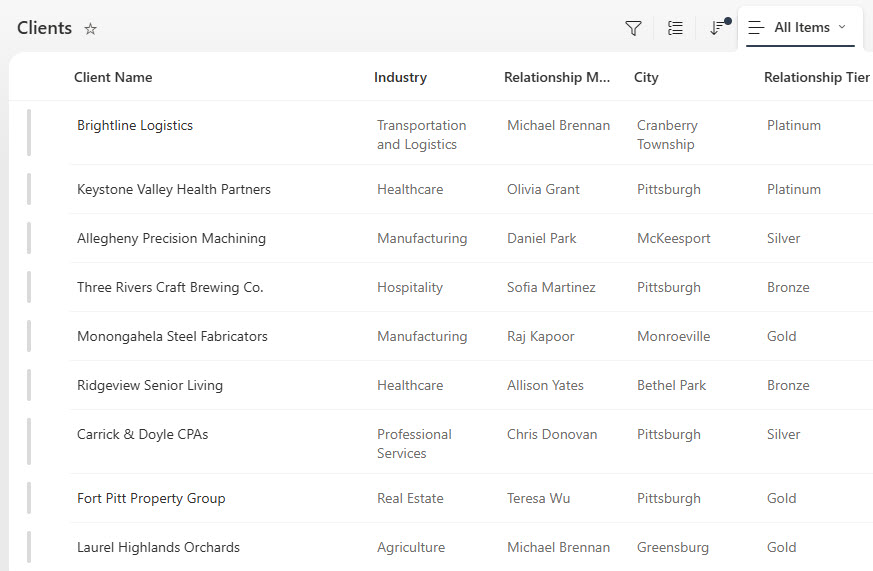
Task: Click Healthcare in Ridgeview Senior Living row
Action: 410,385
